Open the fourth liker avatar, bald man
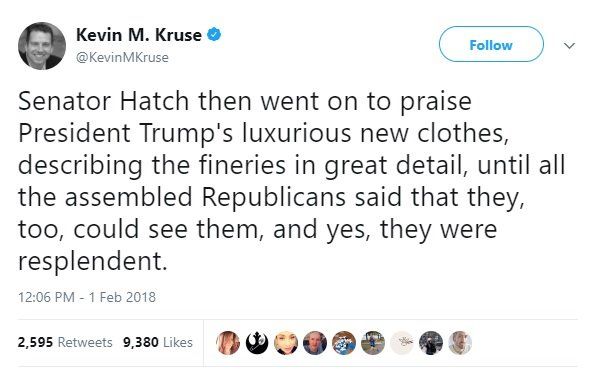 click(315, 343)
